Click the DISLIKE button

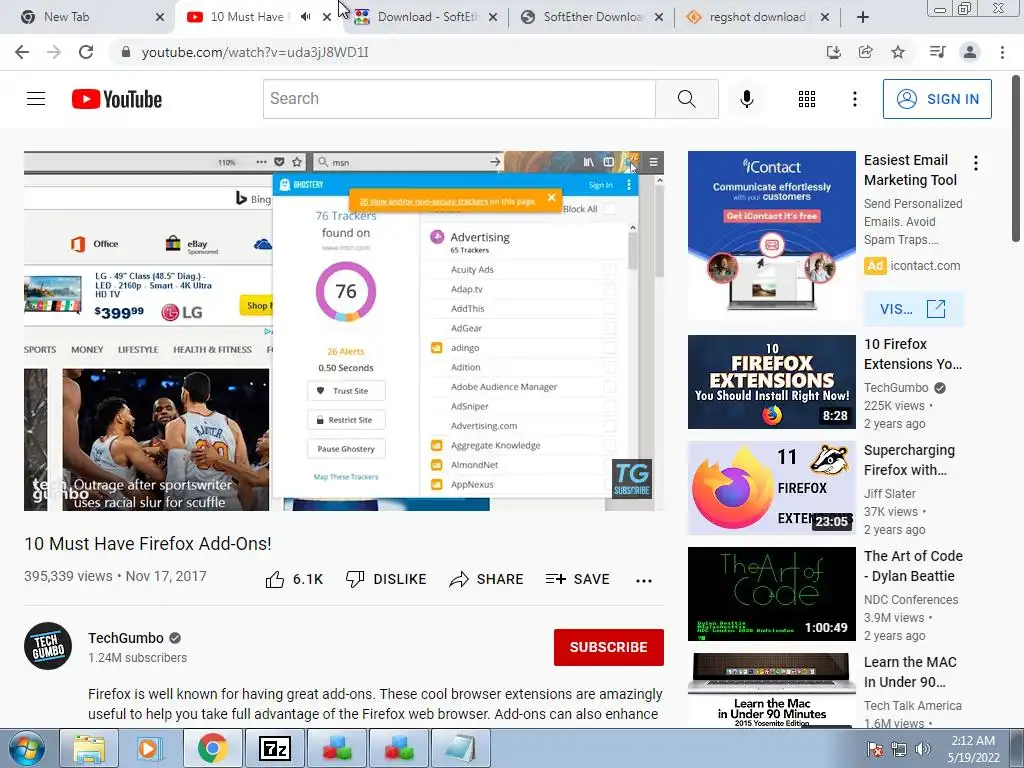(x=386, y=579)
